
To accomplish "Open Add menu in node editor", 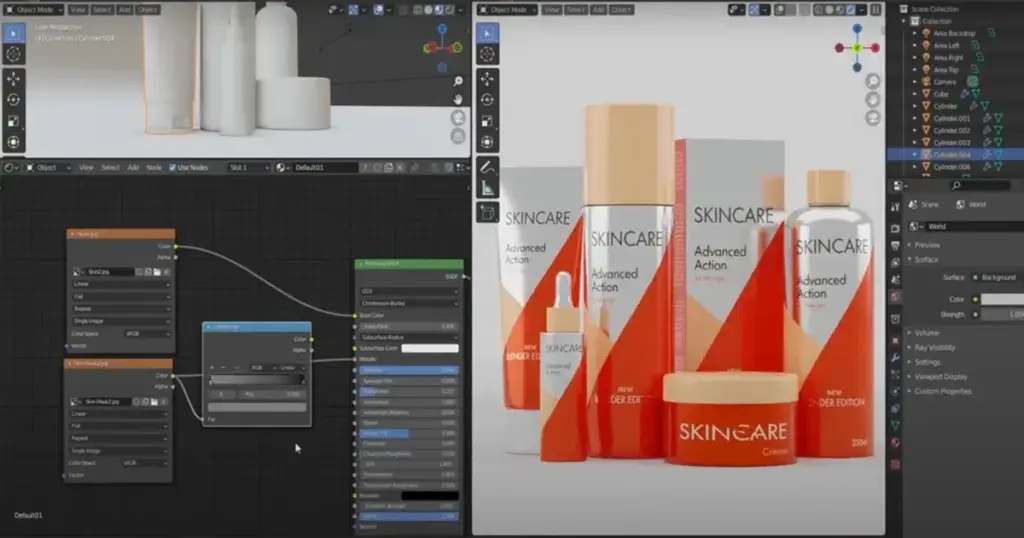I will [x=133, y=168].
